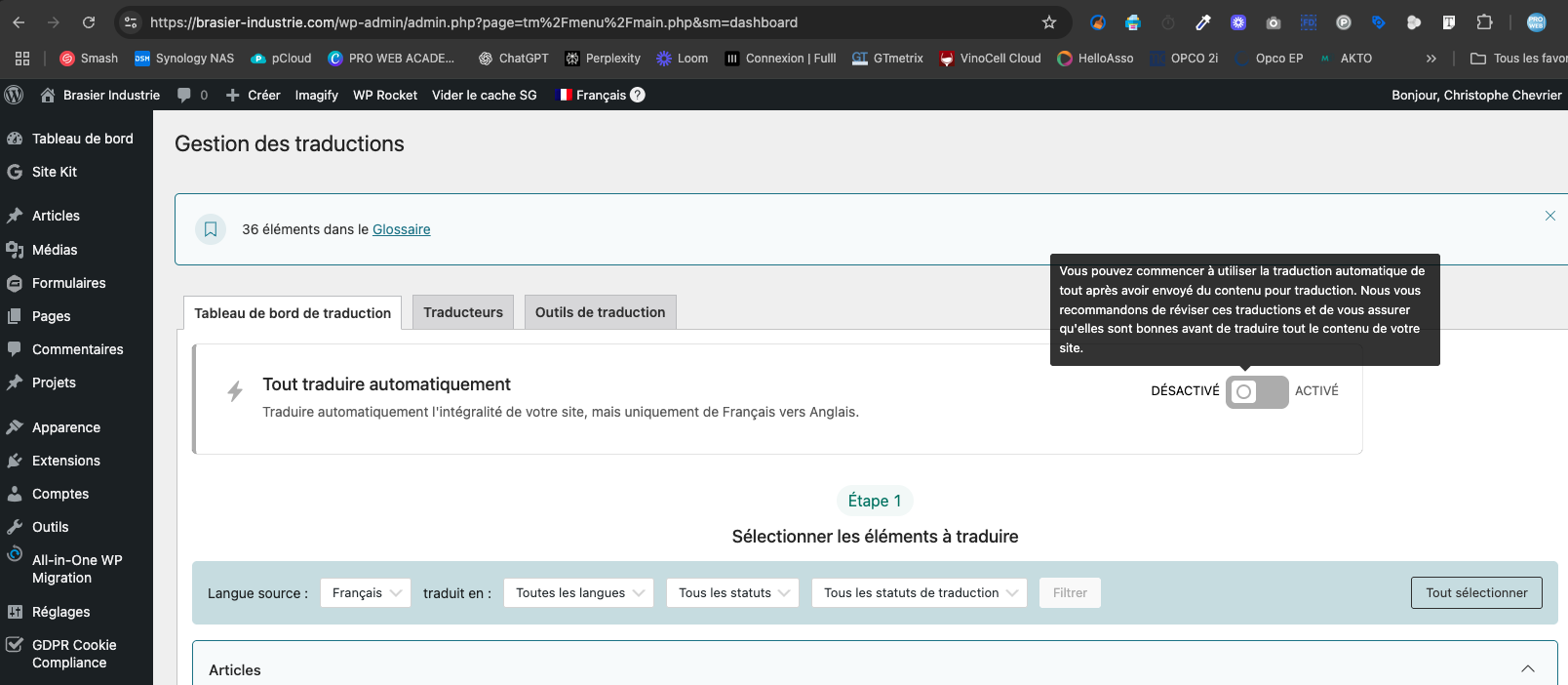1568x685 pixels.
Task: Click the glossary bookmark icon in notice
Action: (x=211, y=229)
